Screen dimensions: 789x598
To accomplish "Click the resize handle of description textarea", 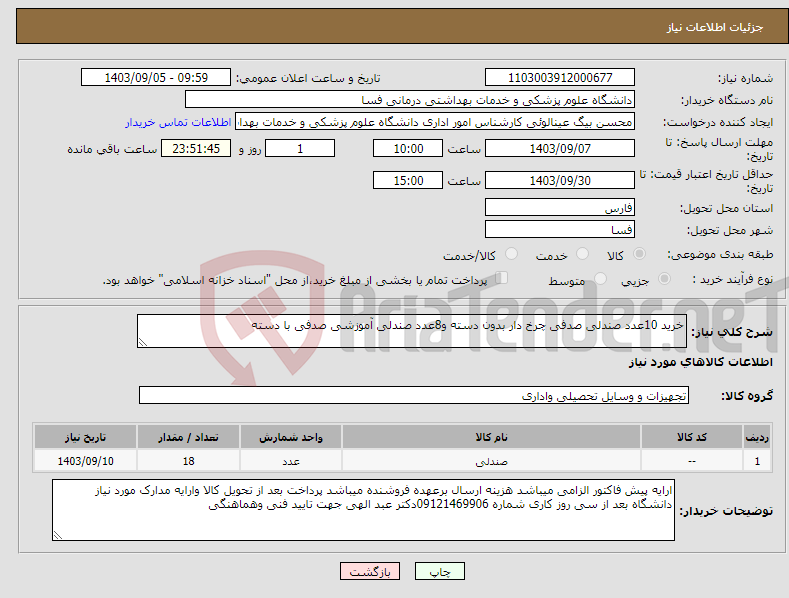I will pos(143,342).
